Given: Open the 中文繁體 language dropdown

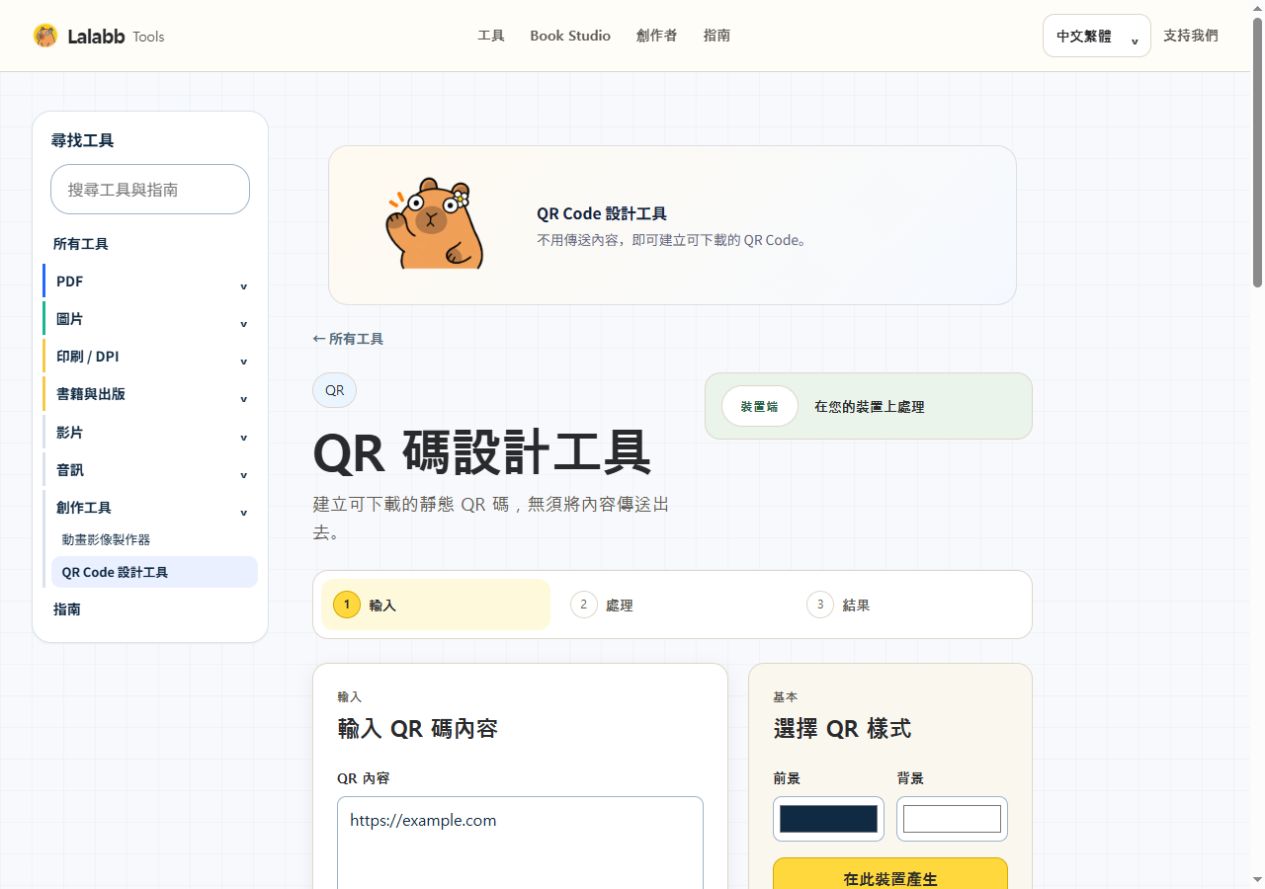Looking at the screenshot, I should (1096, 36).
